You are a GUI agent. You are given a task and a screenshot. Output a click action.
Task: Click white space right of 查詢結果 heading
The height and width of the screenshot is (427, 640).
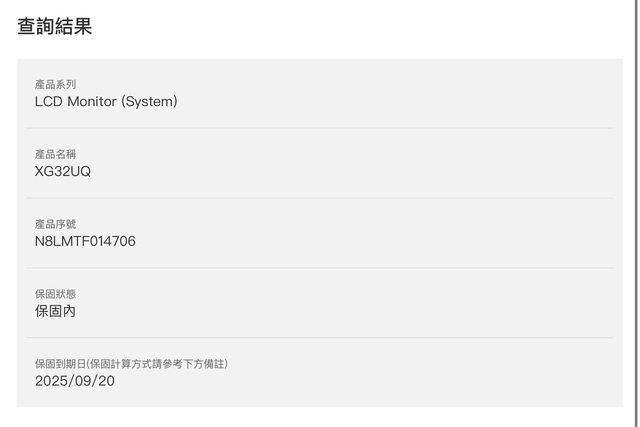pyautogui.click(x=350, y=27)
